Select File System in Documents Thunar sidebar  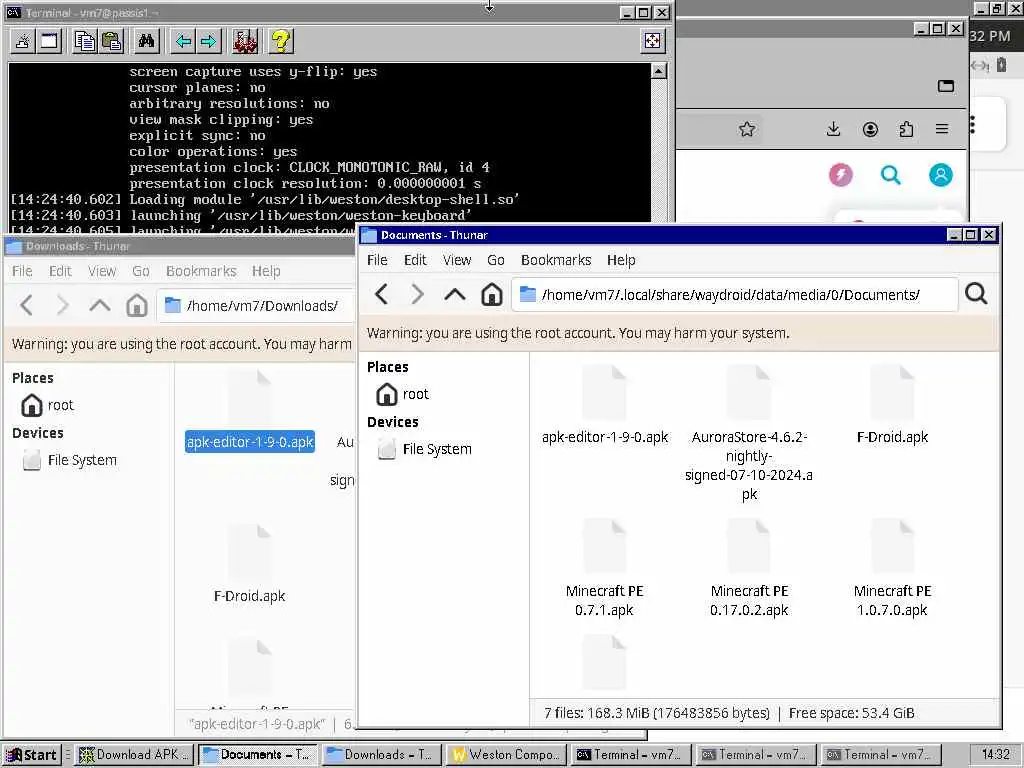click(x=424, y=449)
